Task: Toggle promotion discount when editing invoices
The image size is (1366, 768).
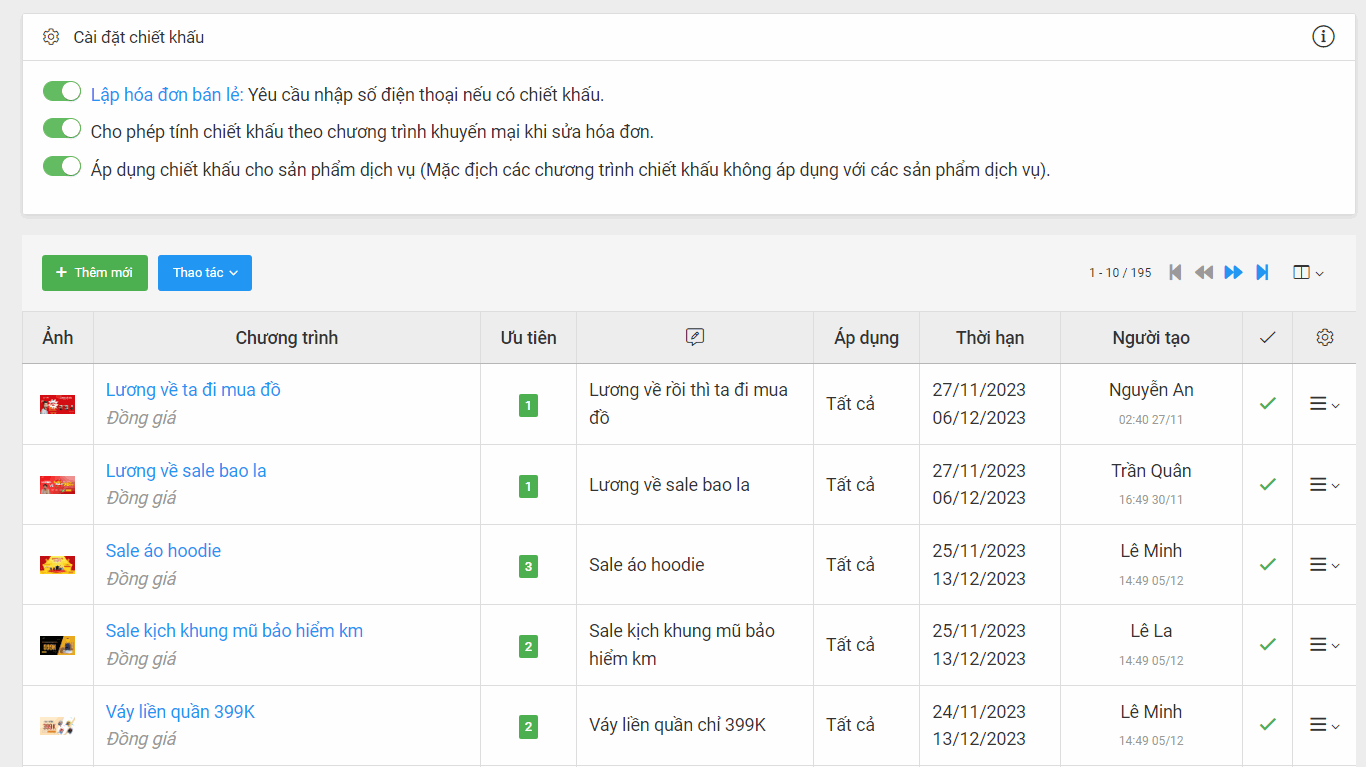Action: 62,129
